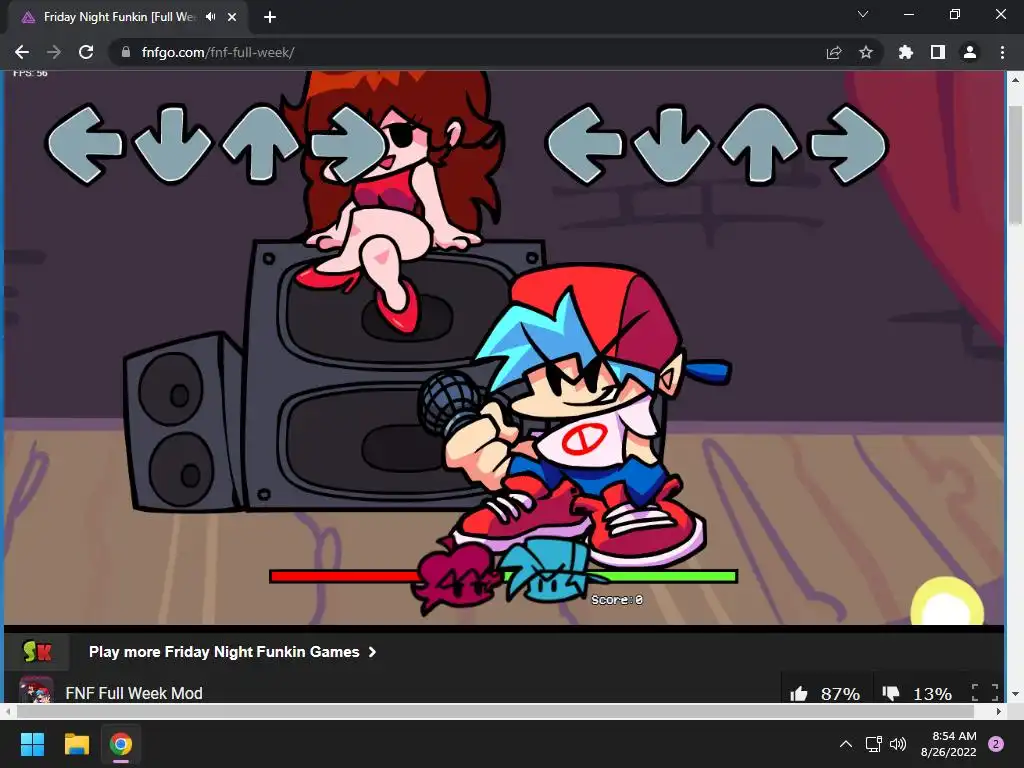Screen dimensions: 1024x768
Task: Click the 13% dislike rating
Action: click(x=932, y=694)
